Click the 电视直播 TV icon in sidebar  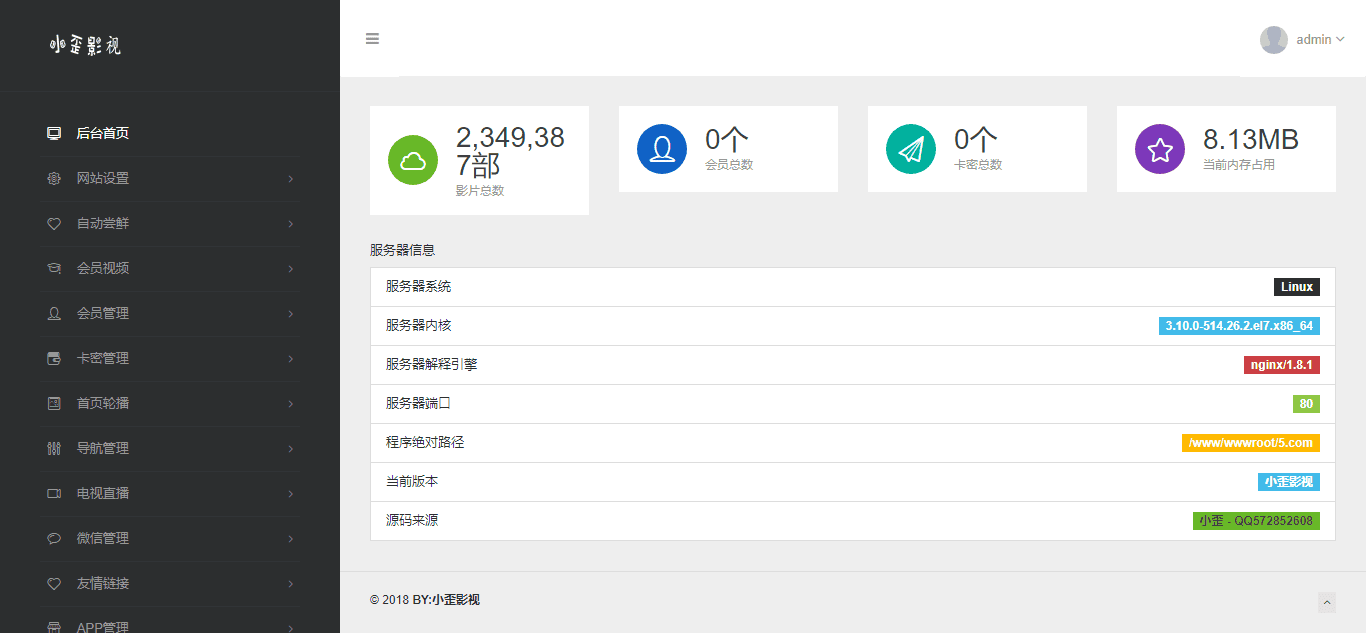(x=54, y=493)
